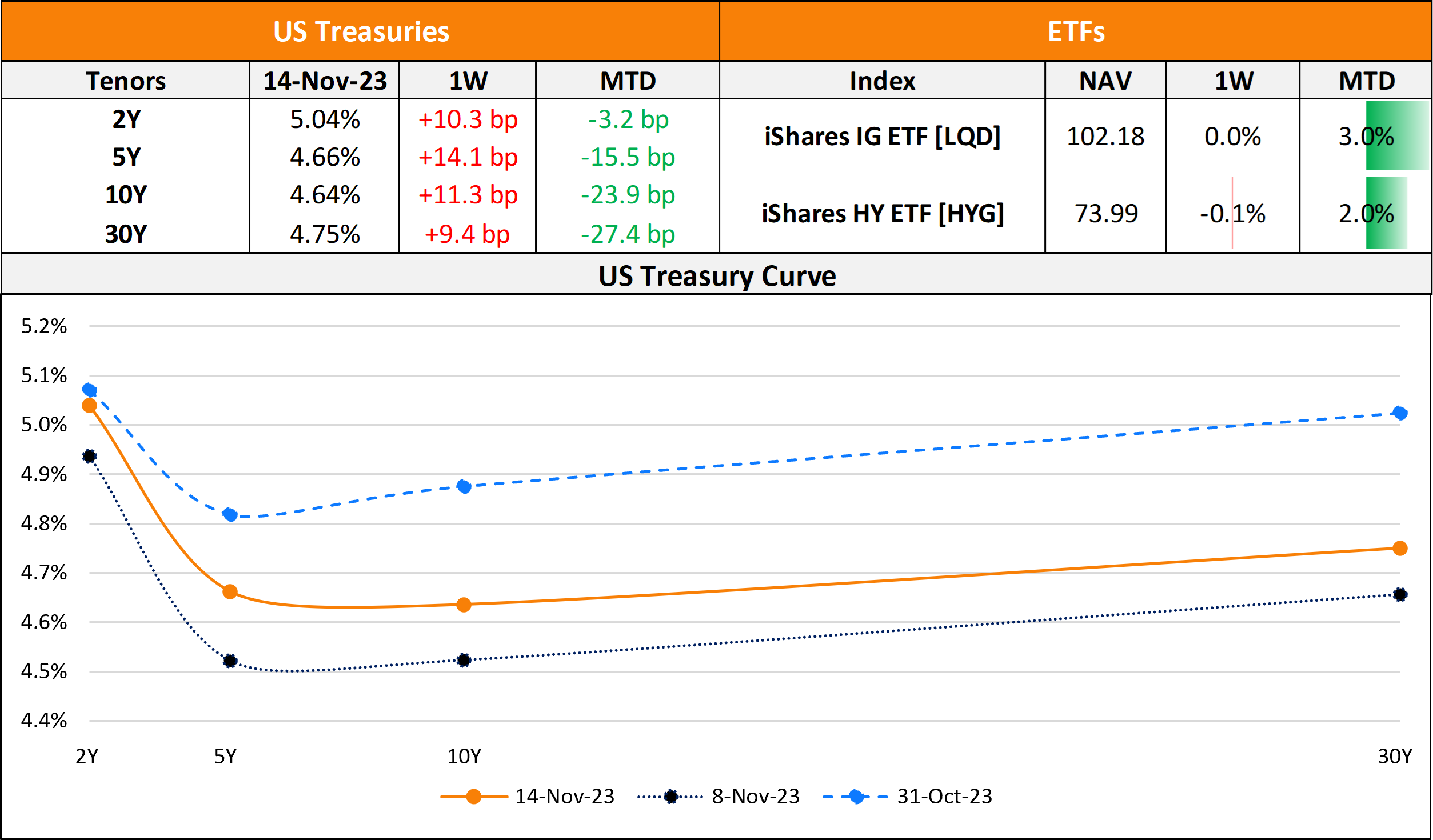Select the iShares HY ETF [HYG] label
The height and width of the screenshot is (840, 1433).
tap(883, 214)
